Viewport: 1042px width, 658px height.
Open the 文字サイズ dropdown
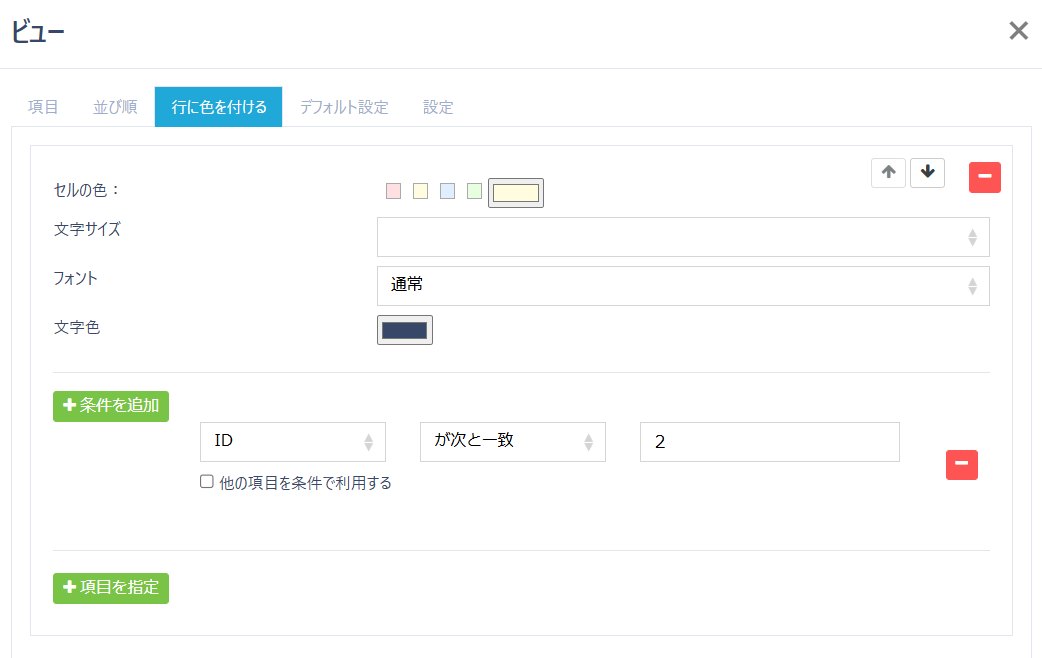point(683,237)
